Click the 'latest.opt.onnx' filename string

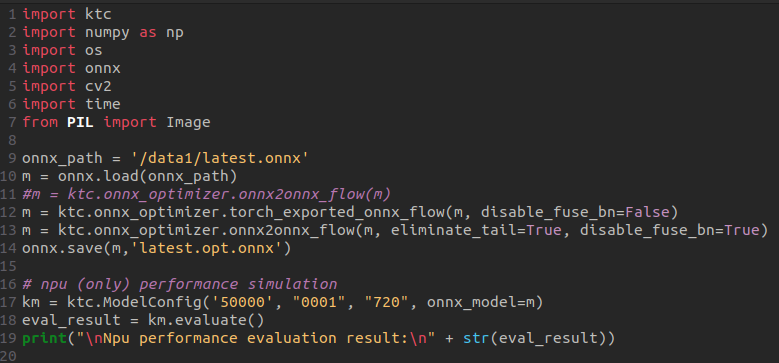coord(207,248)
